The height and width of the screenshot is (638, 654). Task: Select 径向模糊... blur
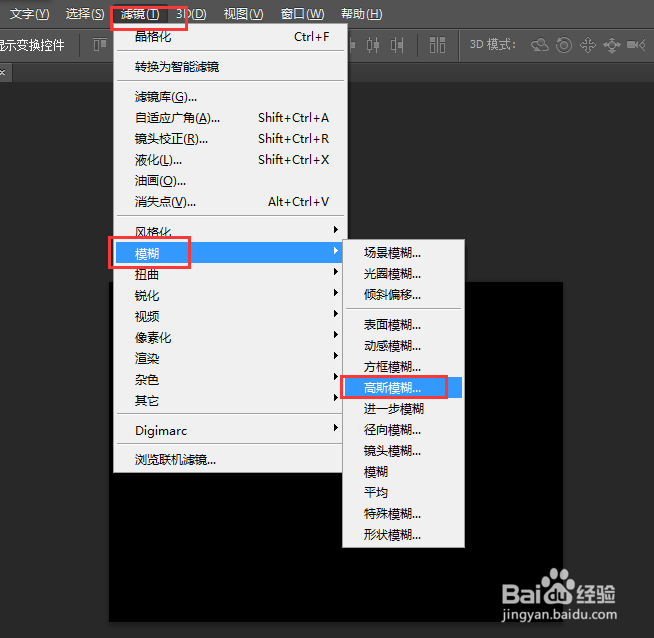coord(403,430)
